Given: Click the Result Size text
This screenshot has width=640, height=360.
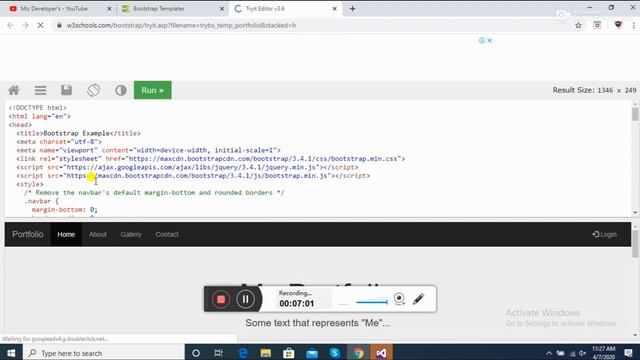Looking at the screenshot, I should click(x=594, y=90).
